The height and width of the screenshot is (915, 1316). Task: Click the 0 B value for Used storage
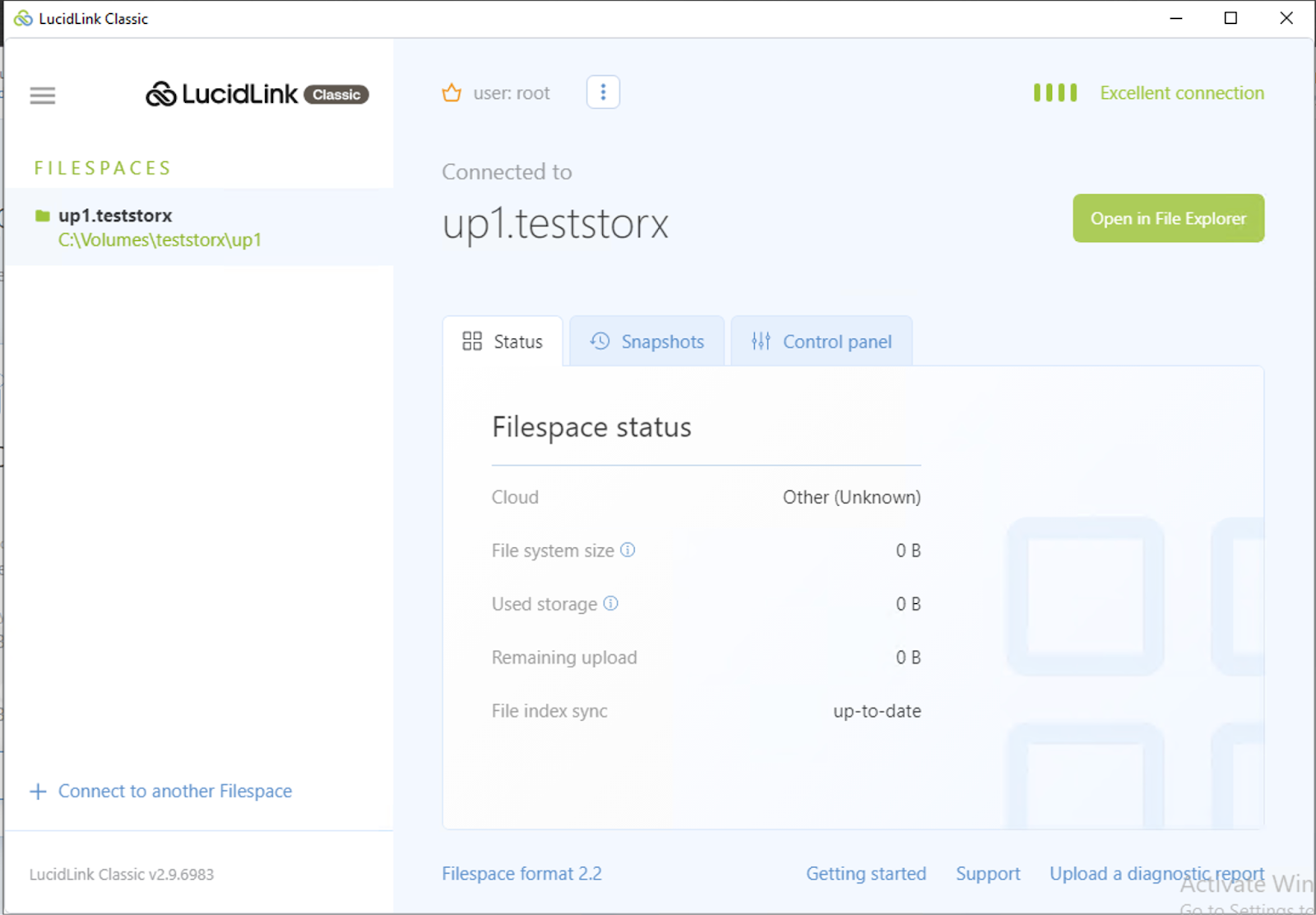click(908, 604)
